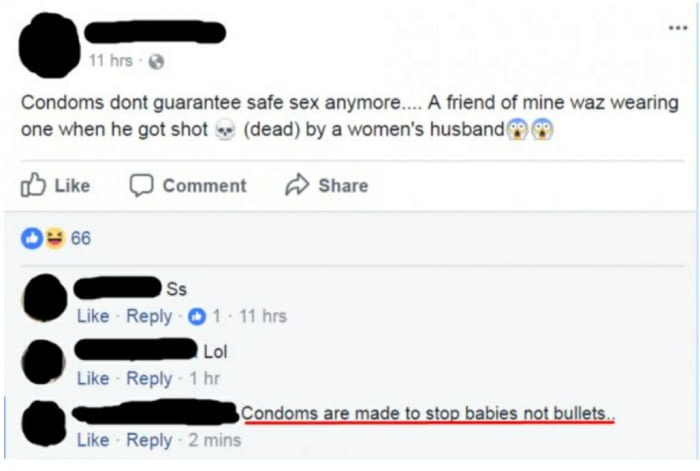700x471 pixels.
Task: Click the post author's profile picture
Action: (49, 45)
